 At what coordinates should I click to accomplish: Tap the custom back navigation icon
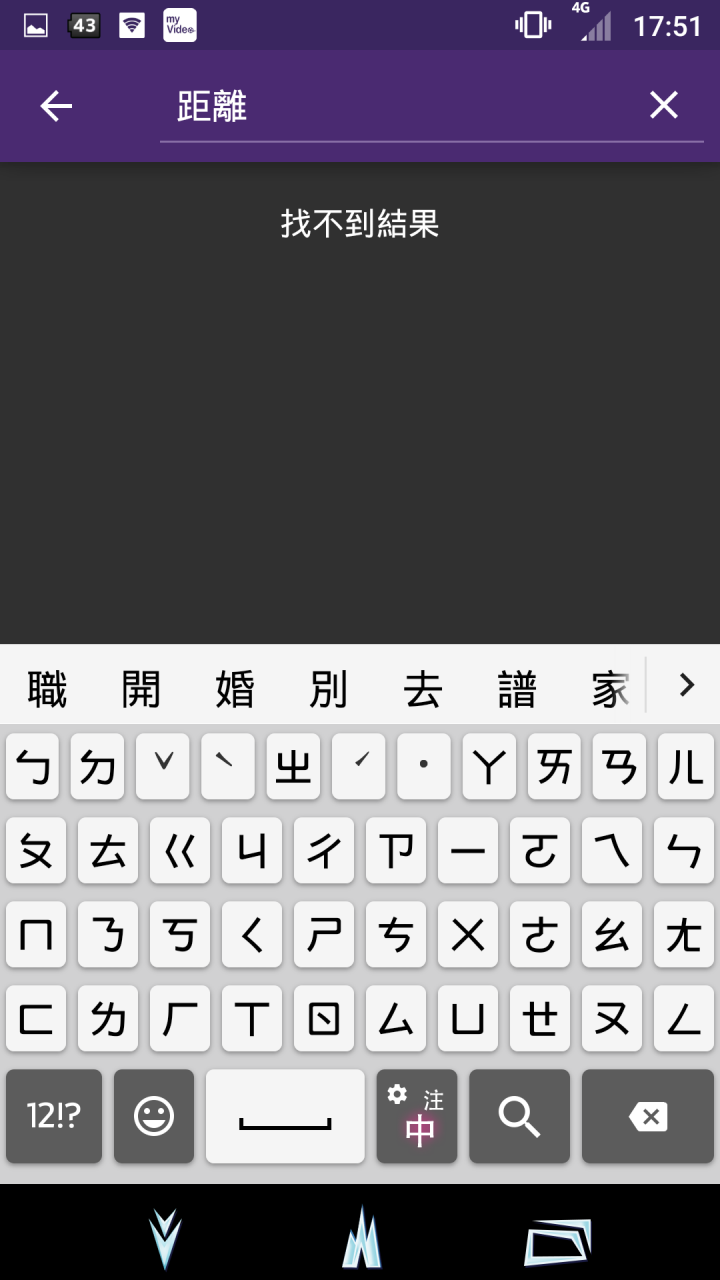coord(165,1238)
